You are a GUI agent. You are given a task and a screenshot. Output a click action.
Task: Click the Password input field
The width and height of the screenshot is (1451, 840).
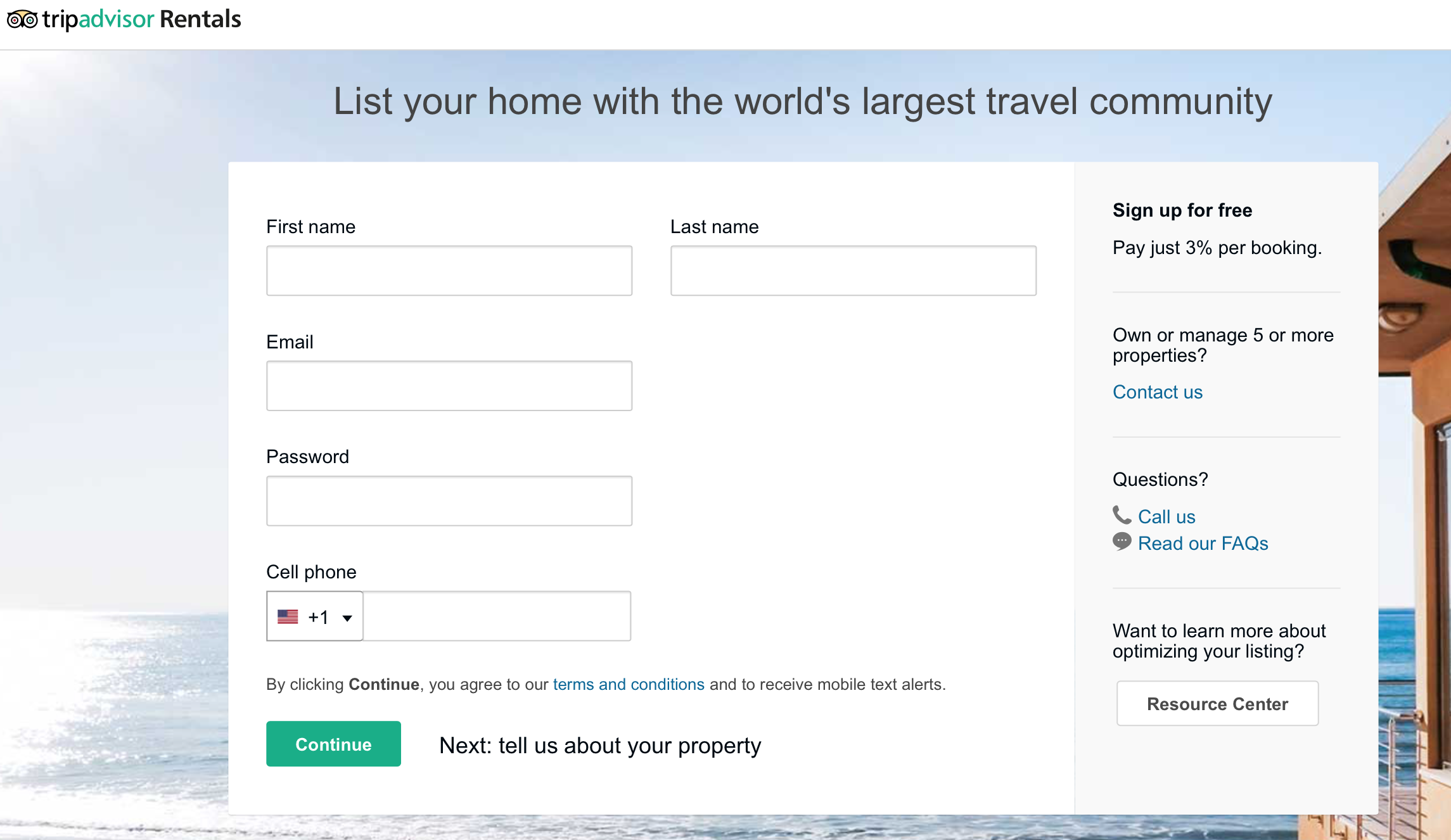point(449,500)
